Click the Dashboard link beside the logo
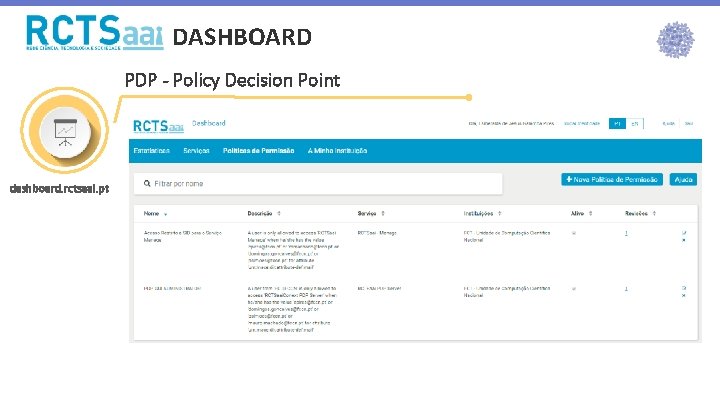720x405 pixels. 208,123
